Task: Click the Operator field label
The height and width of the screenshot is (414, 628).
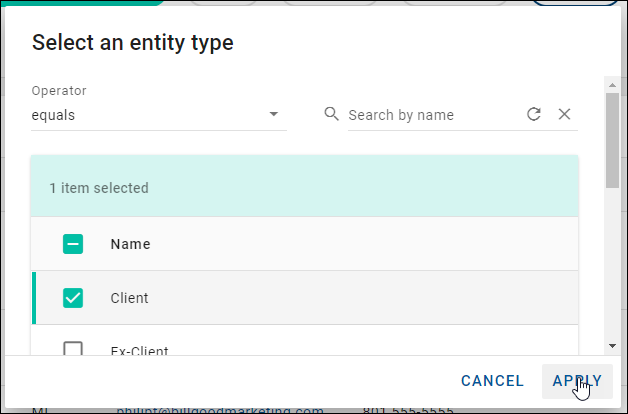Action: click(x=59, y=91)
